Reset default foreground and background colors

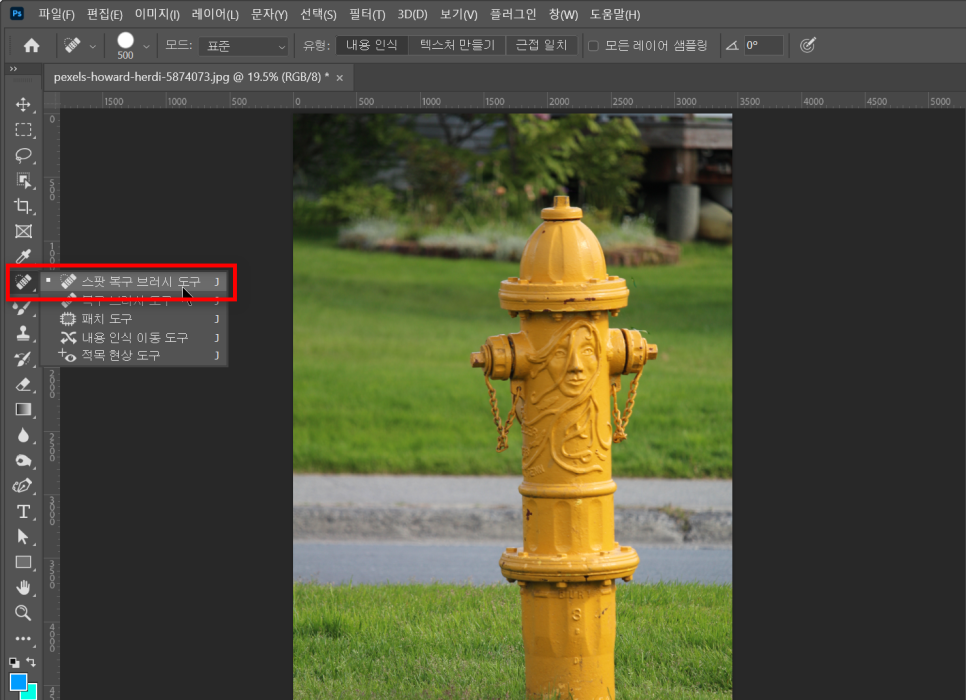14,662
